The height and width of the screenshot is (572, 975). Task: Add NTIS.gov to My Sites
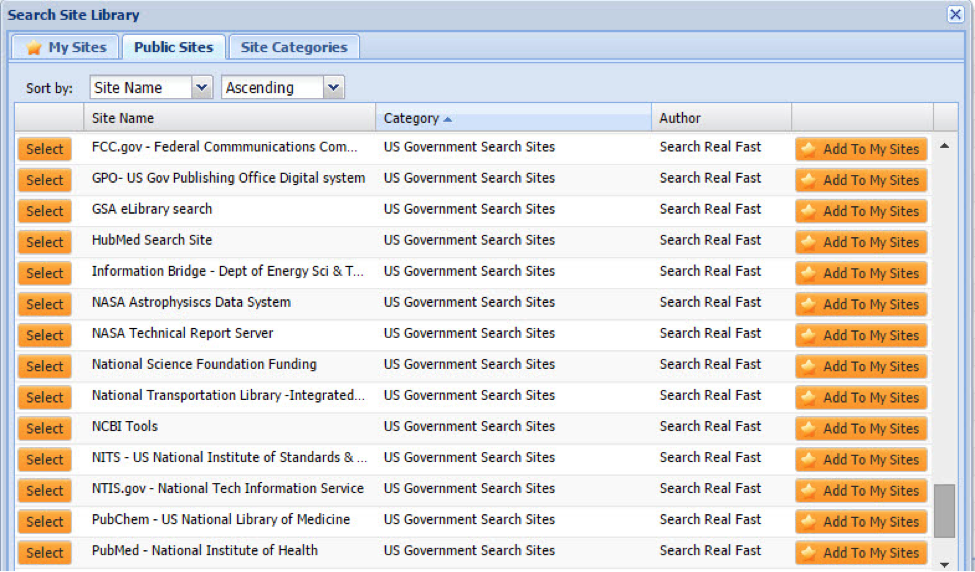point(861,491)
